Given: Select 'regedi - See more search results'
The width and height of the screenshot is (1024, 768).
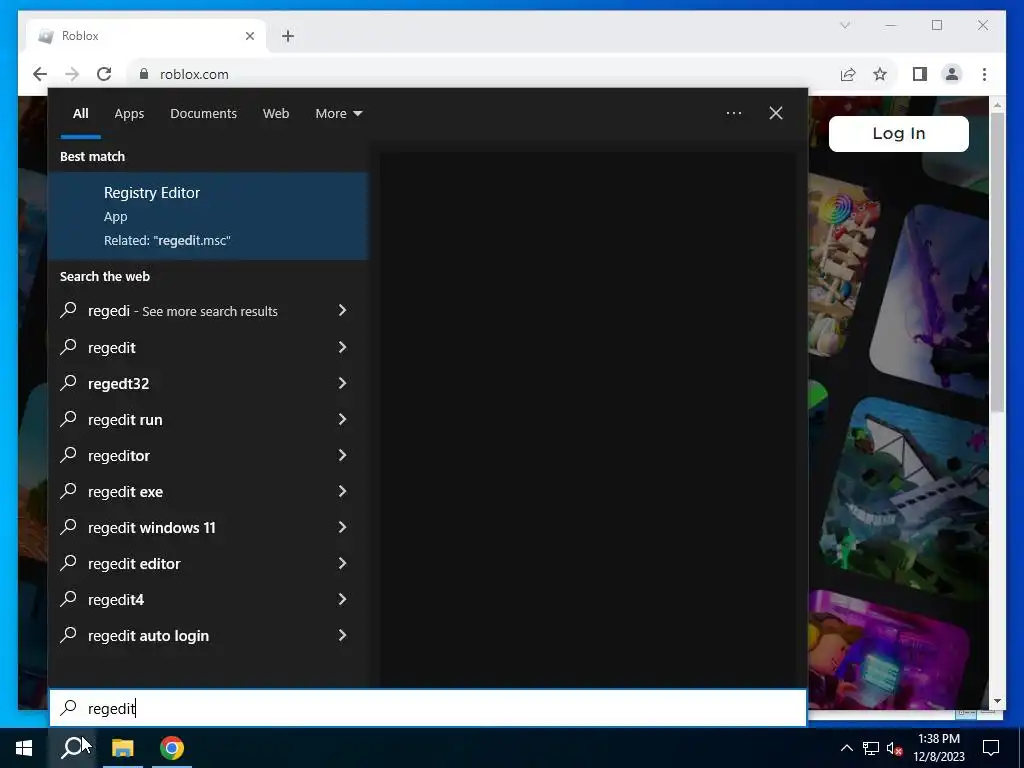Looking at the screenshot, I should coord(208,311).
